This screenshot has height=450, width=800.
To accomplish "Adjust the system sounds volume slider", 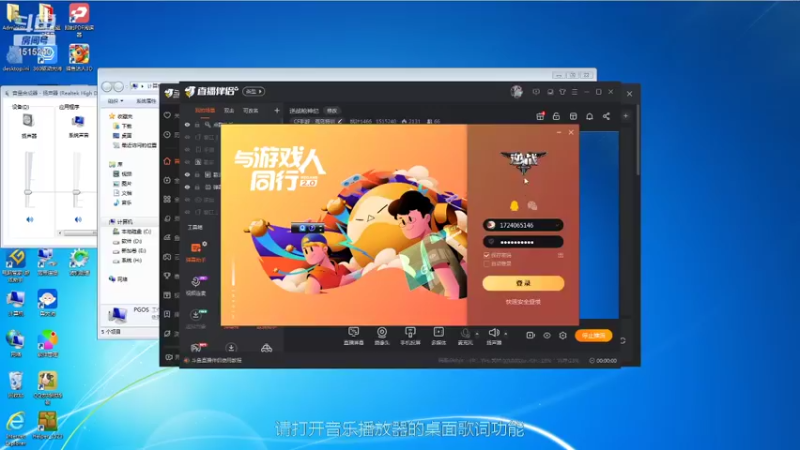I will click(x=77, y=192).
